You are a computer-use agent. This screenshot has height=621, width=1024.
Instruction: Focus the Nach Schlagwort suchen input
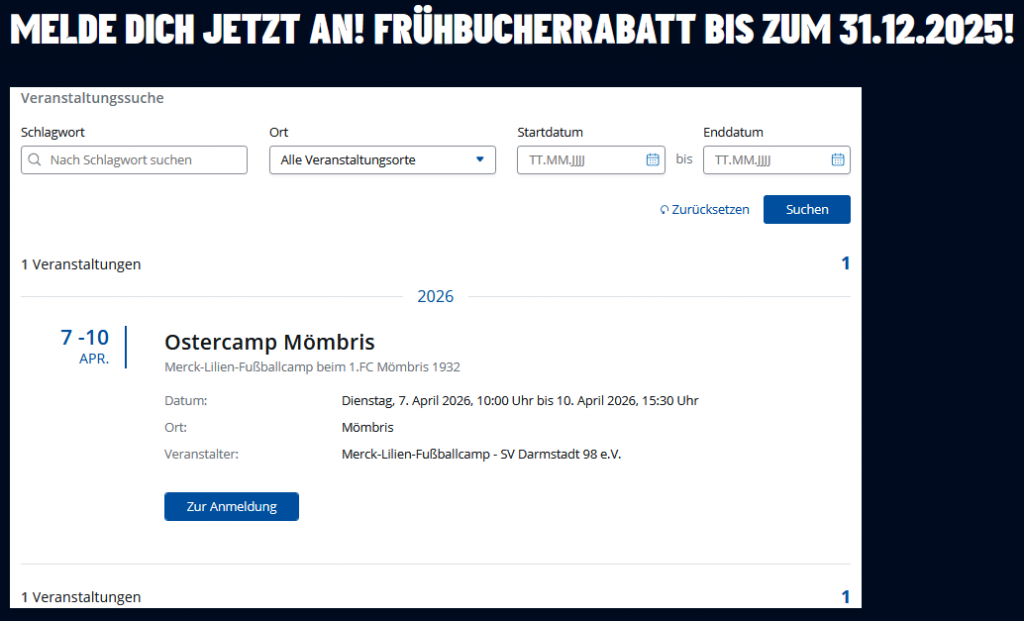coord(134,160)
